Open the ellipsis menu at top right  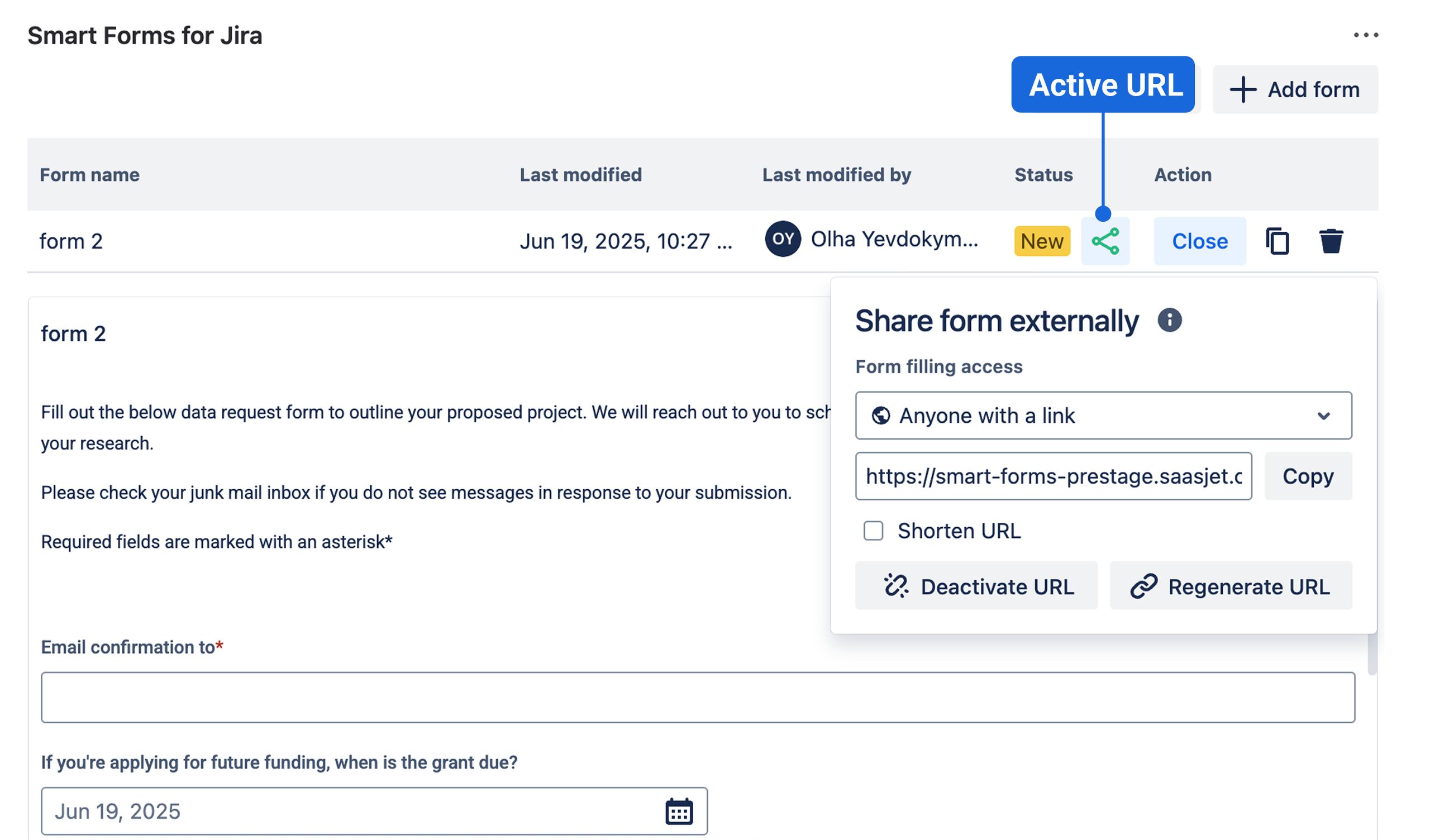pos(1366,35)
